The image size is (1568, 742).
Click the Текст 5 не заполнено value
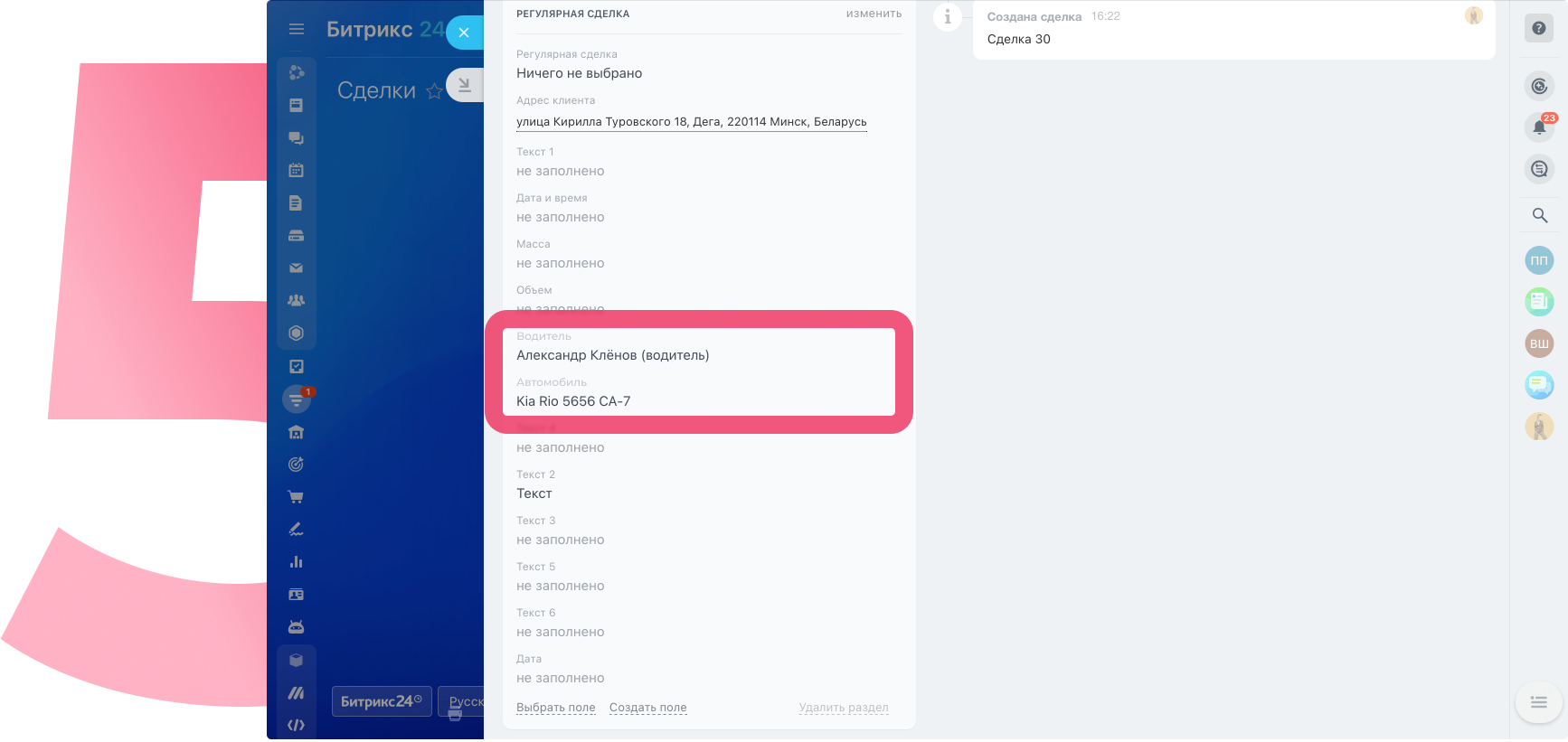pos(561,586)
